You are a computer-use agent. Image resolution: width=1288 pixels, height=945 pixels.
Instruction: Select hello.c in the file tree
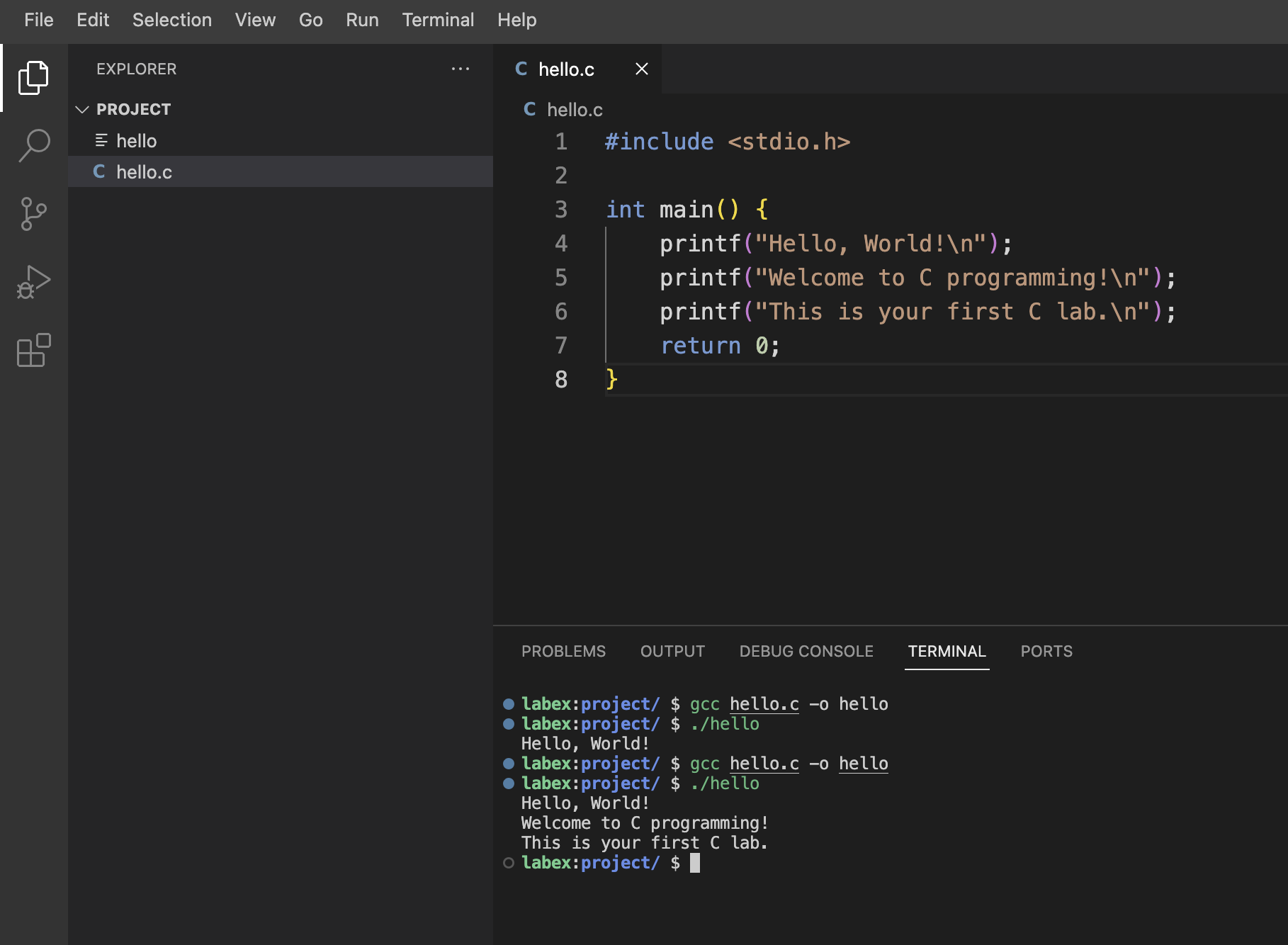tap(144, 172)
